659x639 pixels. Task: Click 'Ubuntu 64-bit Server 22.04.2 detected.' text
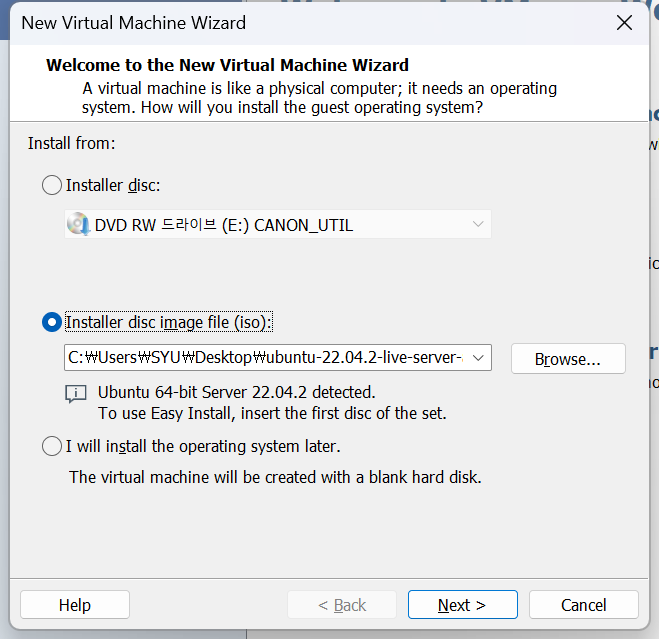click(x=237, y=392)
